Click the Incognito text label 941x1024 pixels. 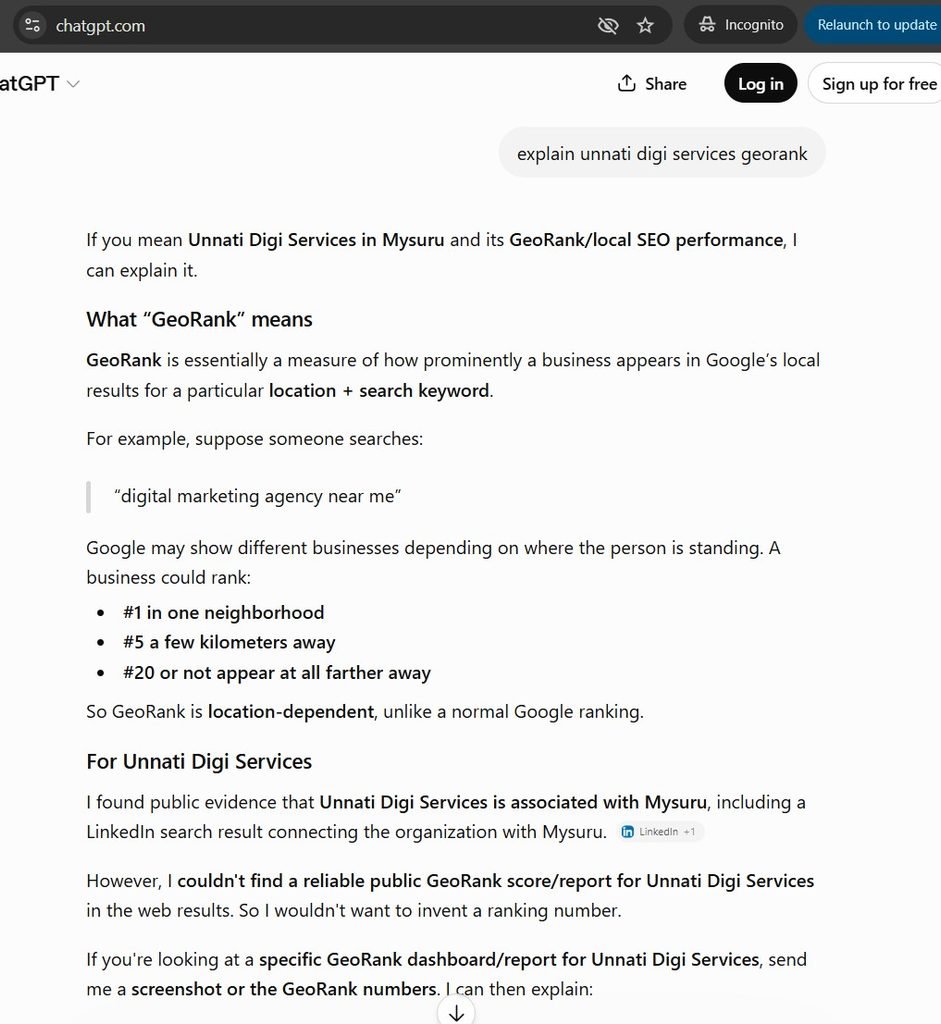point(754,25)
